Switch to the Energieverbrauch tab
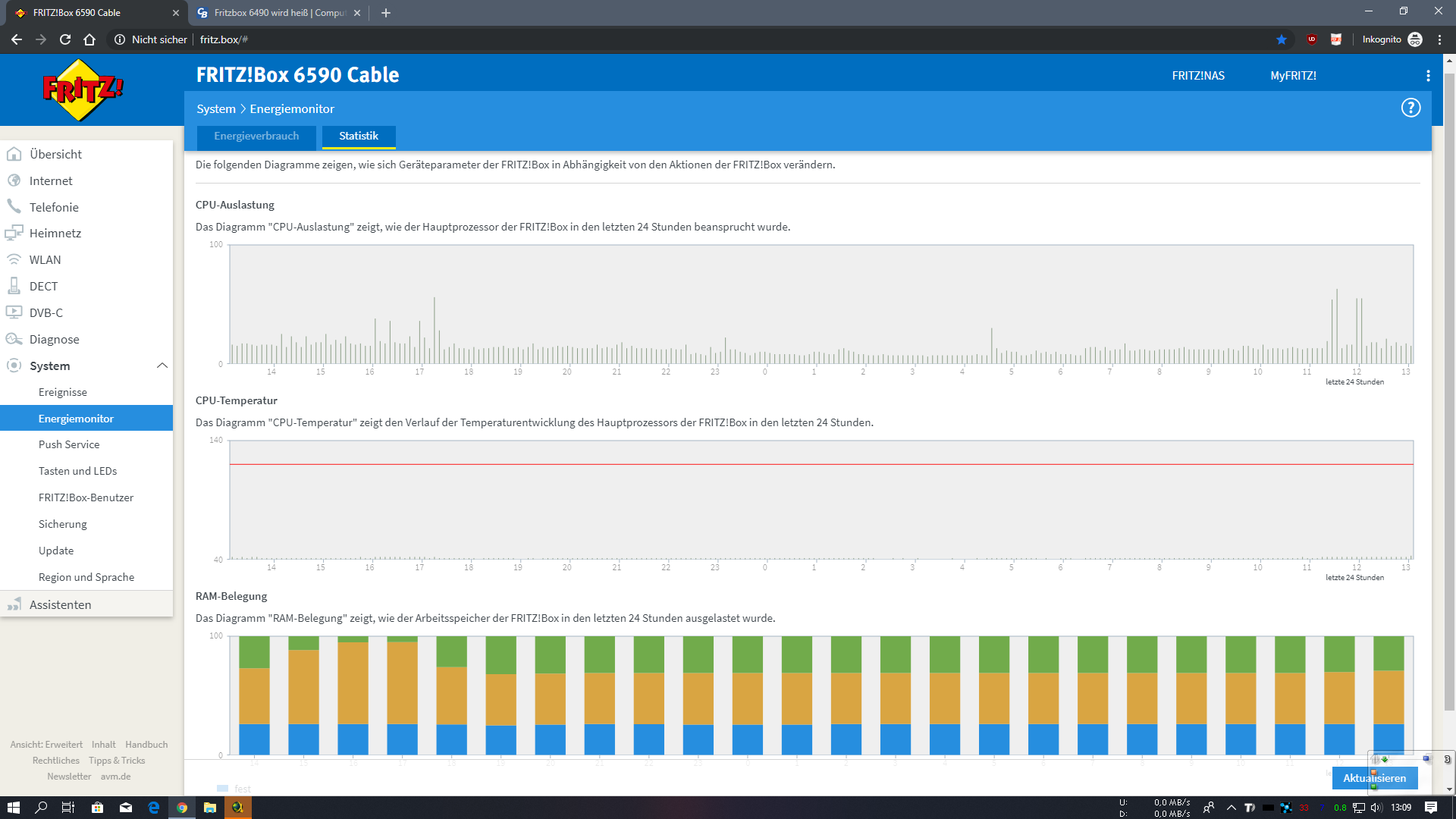The width and height of the screenshot is (1456, 819). coord(256,136)
